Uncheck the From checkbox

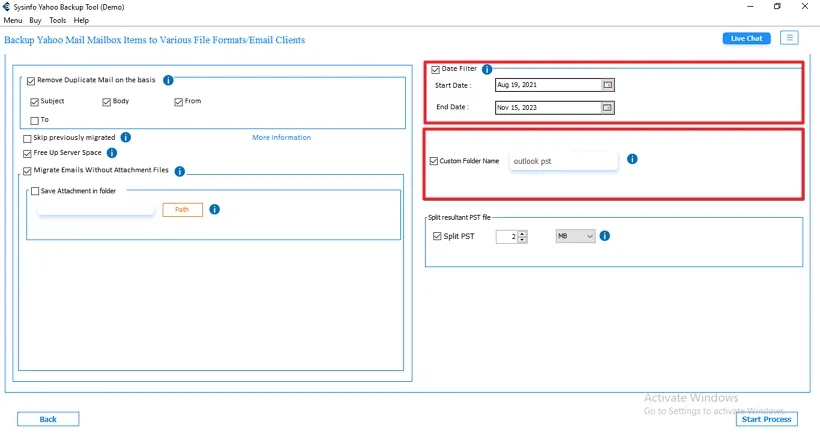click(178, 101)
